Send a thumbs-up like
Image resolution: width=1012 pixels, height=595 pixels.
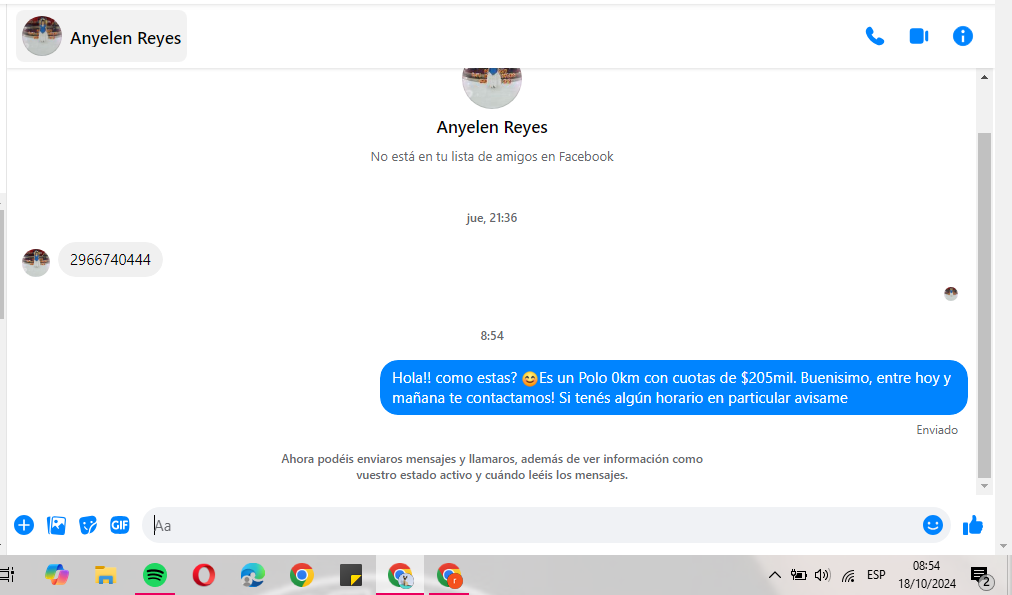(x=972, y=525)
